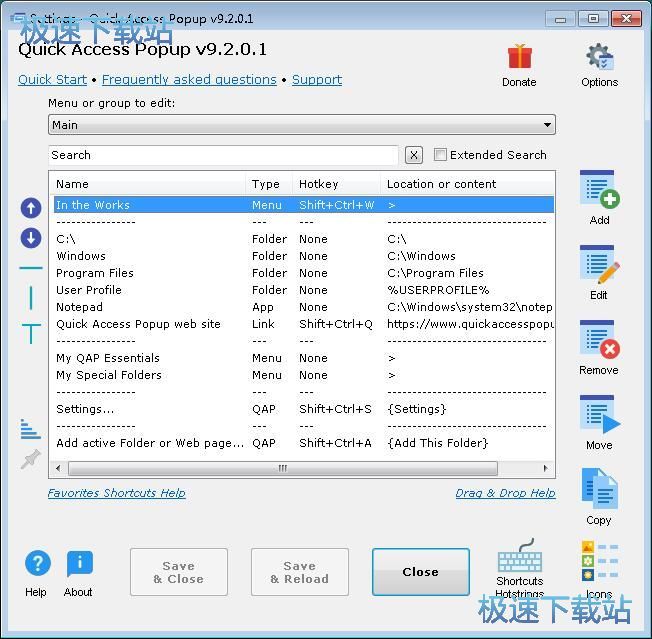Click Location or content column header
This screenshot has width=652, height=639.
(x=467, y=184)
